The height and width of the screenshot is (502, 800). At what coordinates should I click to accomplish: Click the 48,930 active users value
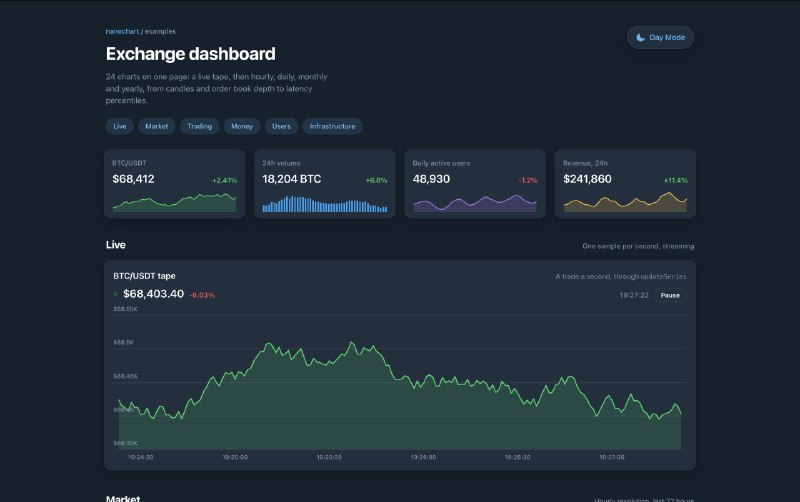coord(431,179)
